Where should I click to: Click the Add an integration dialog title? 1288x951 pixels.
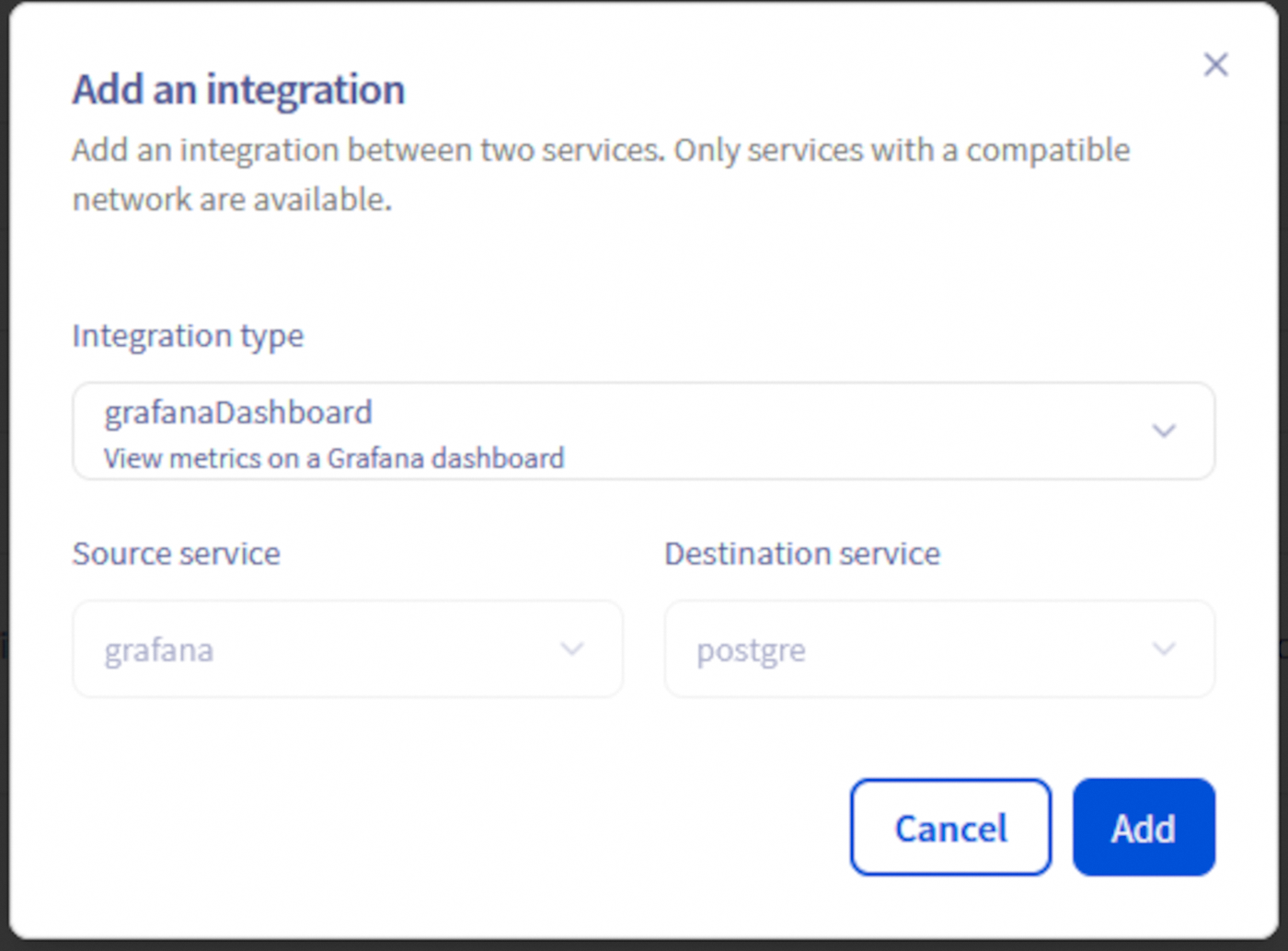(x=237, y=88)
